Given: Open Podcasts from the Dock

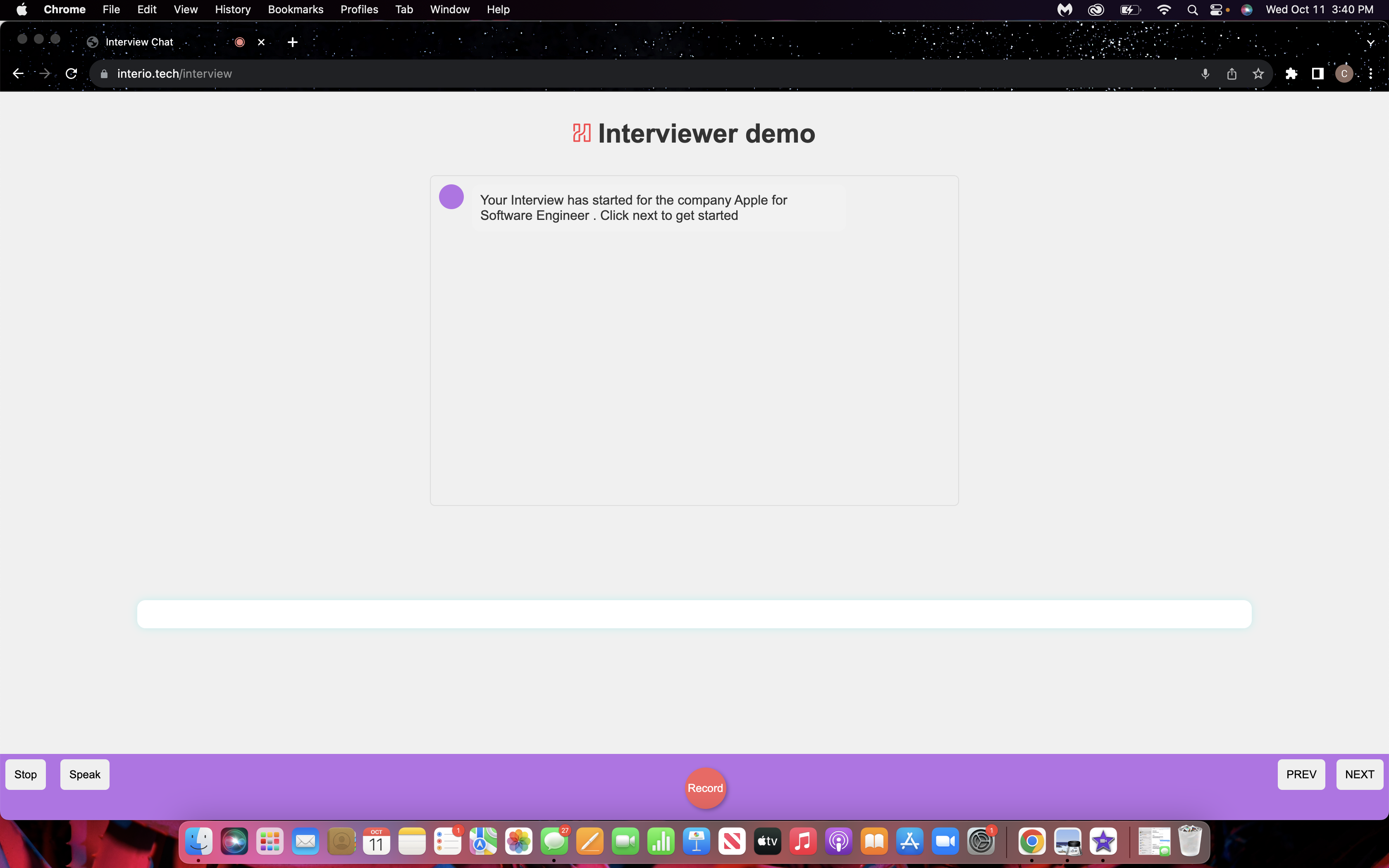Looking at the screenshot, I should pos(838,842).
